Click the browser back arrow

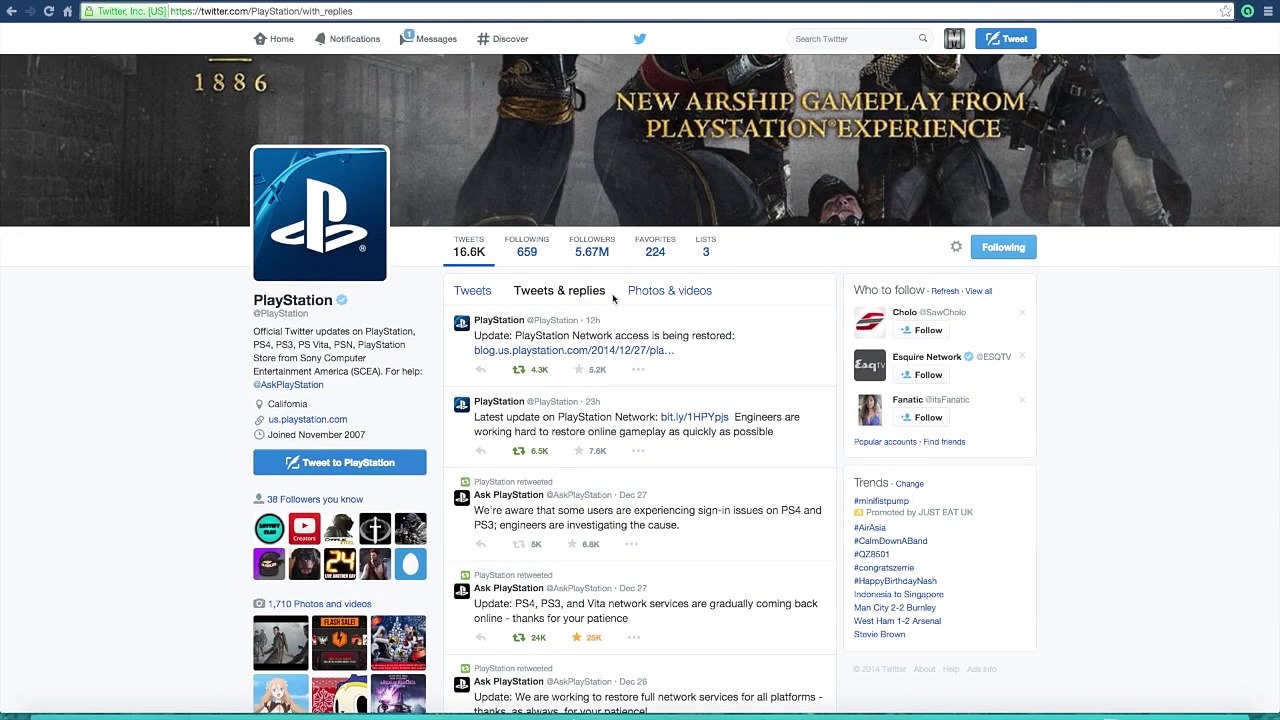(11, 11)
